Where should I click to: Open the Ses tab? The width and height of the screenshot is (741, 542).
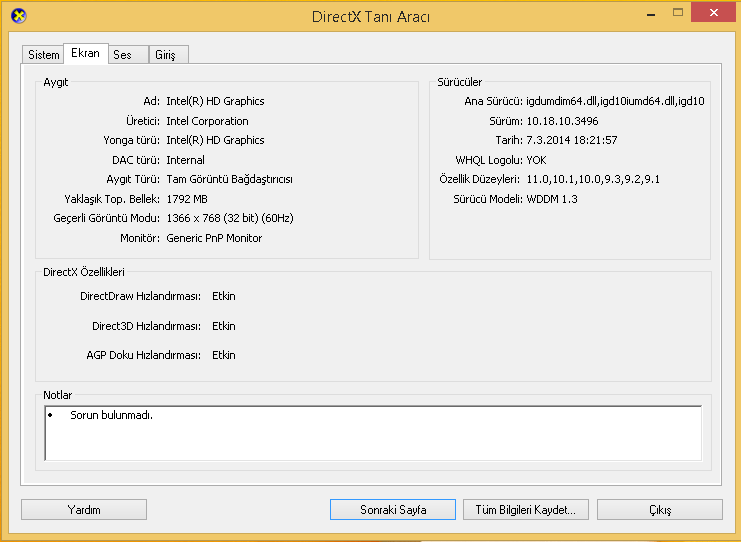click(128, 55)
